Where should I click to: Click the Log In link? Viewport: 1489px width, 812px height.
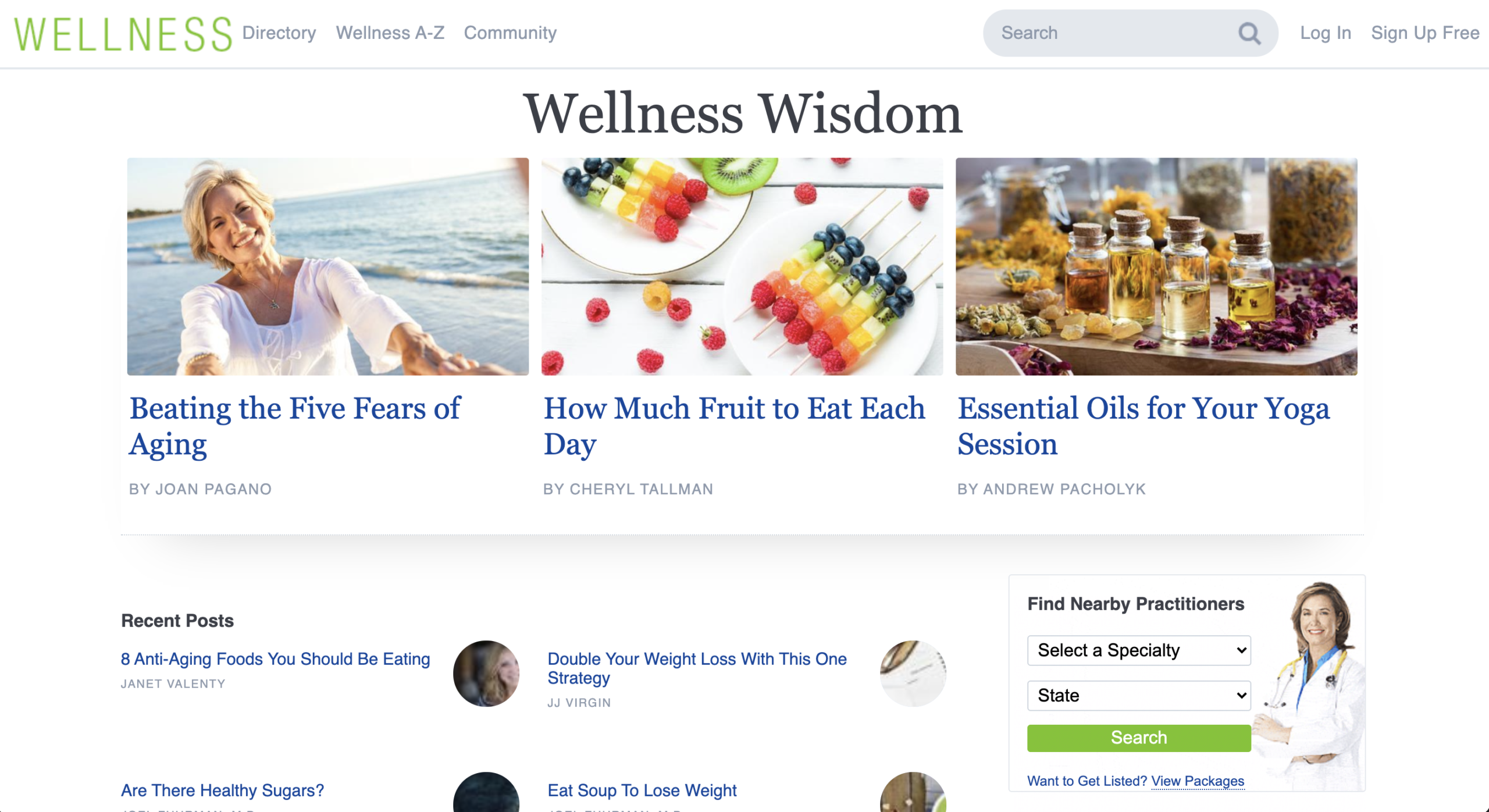[1326, 33]
